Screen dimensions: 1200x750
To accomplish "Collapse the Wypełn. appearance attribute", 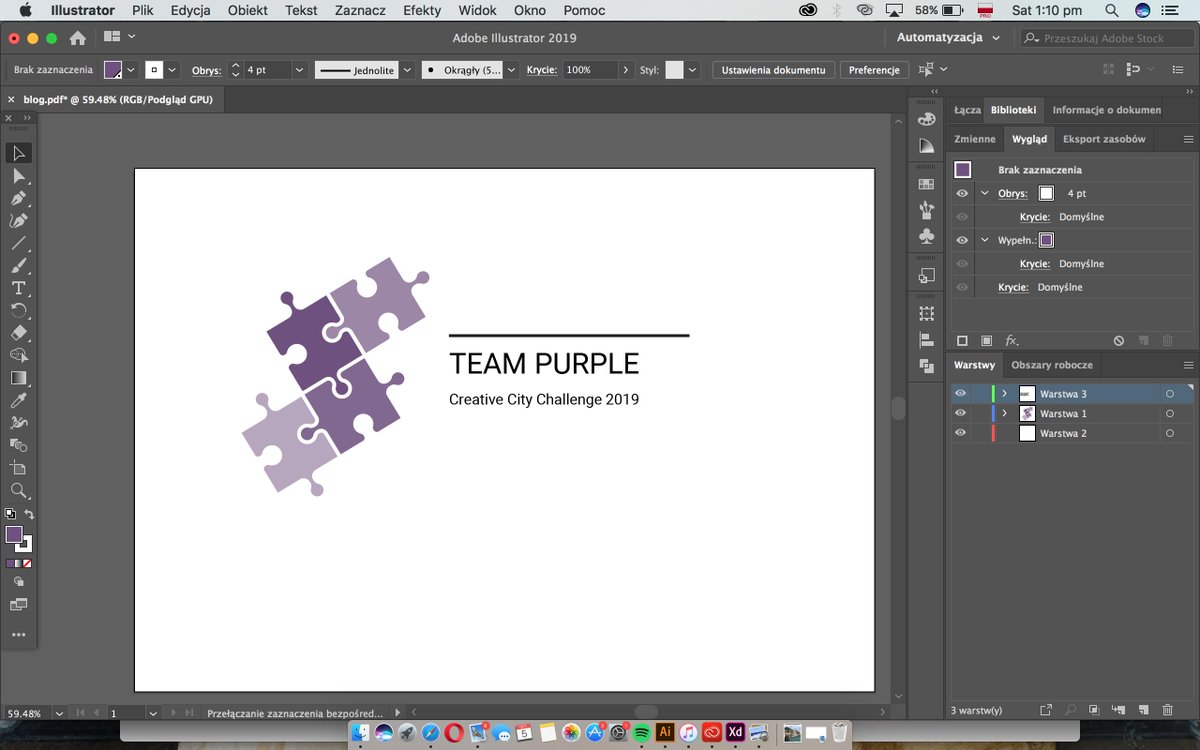I will coord(985,240).
